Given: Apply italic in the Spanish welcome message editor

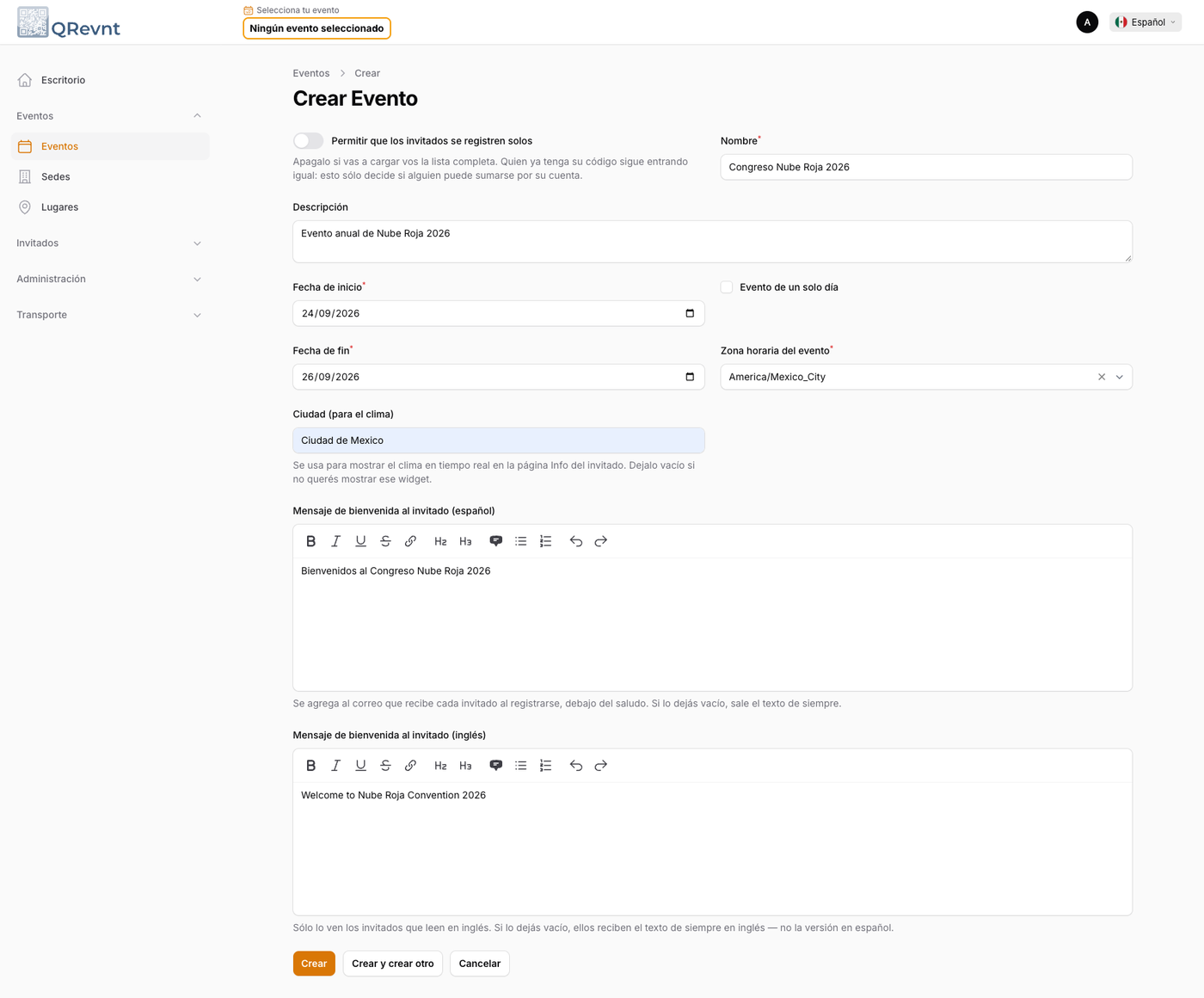Looking at the screenshot, I should coord(336,541).
